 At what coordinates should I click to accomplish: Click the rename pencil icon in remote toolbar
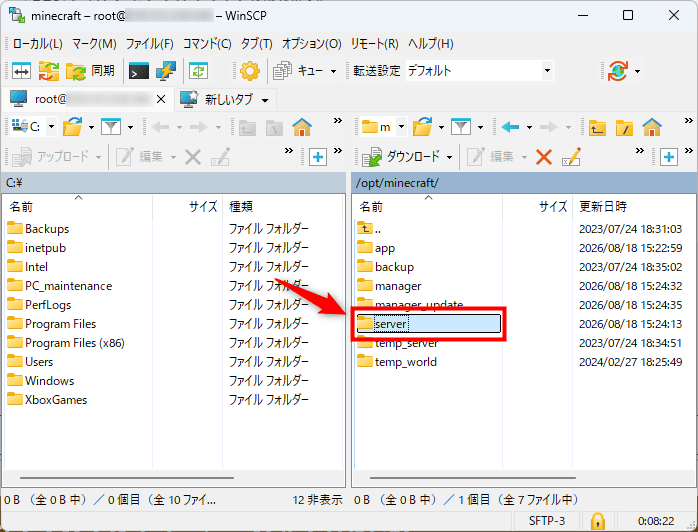click(x=571, y=157)
